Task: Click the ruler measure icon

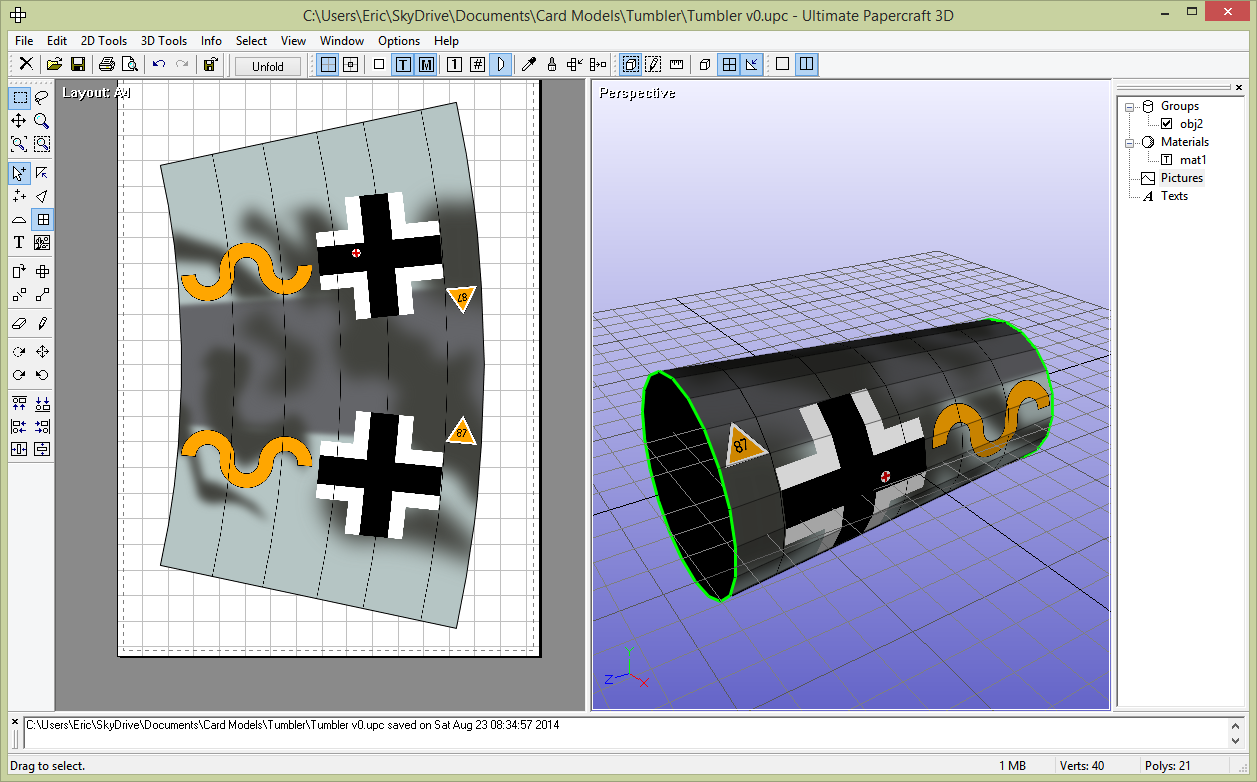Action: [676, 65]
